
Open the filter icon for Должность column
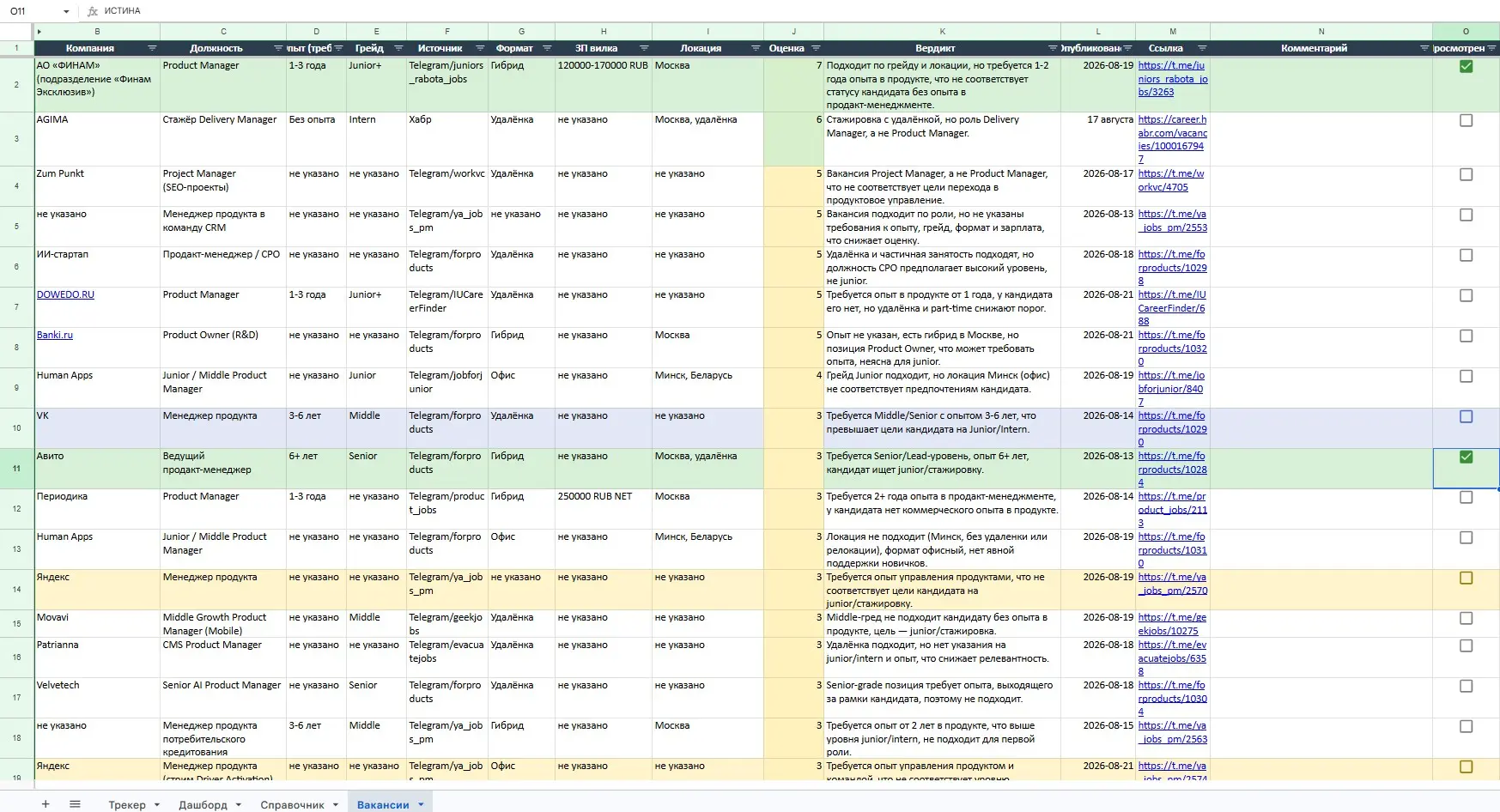[x=278, y=48]
